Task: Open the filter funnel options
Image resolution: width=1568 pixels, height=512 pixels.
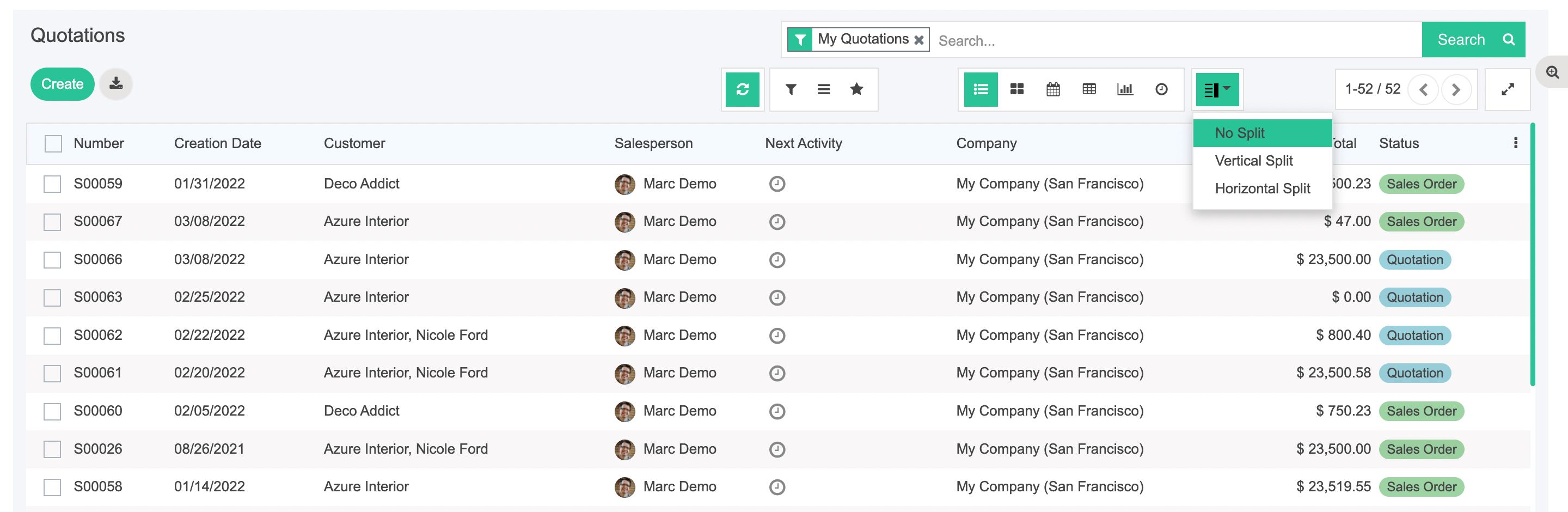Action: pos(790,89)
